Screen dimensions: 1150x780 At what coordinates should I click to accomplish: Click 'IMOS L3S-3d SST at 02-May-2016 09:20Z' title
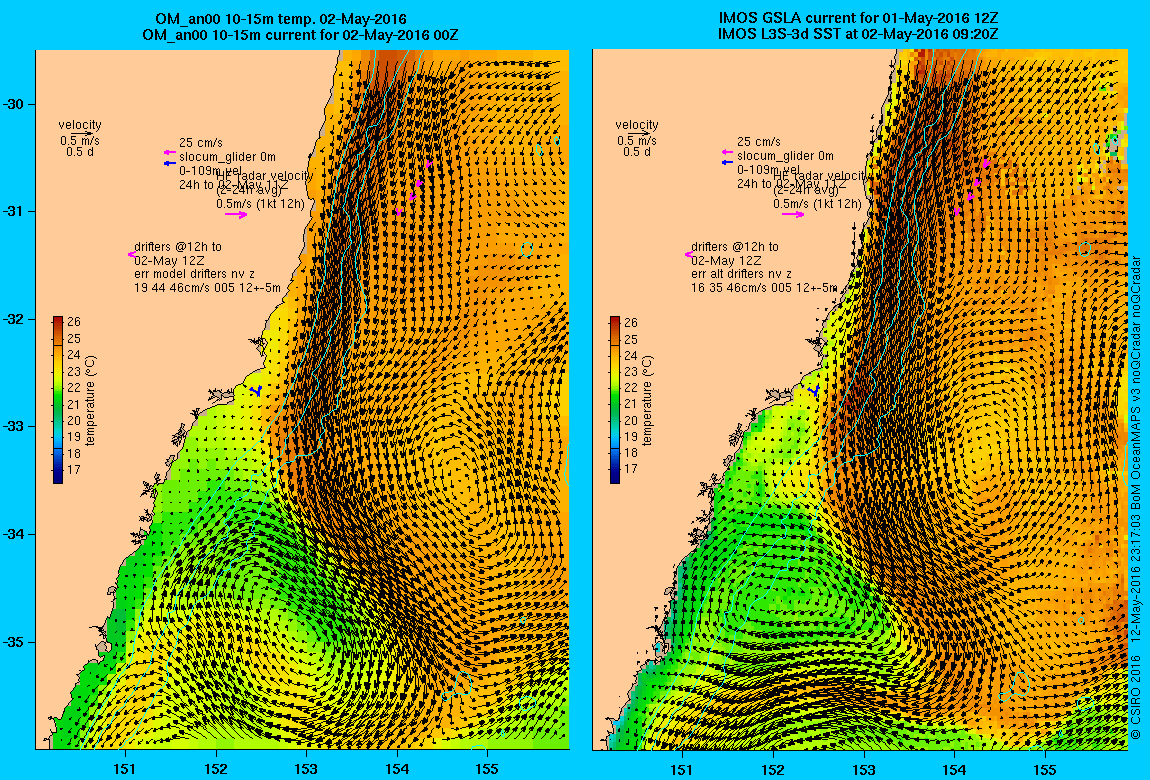point(857,34)
